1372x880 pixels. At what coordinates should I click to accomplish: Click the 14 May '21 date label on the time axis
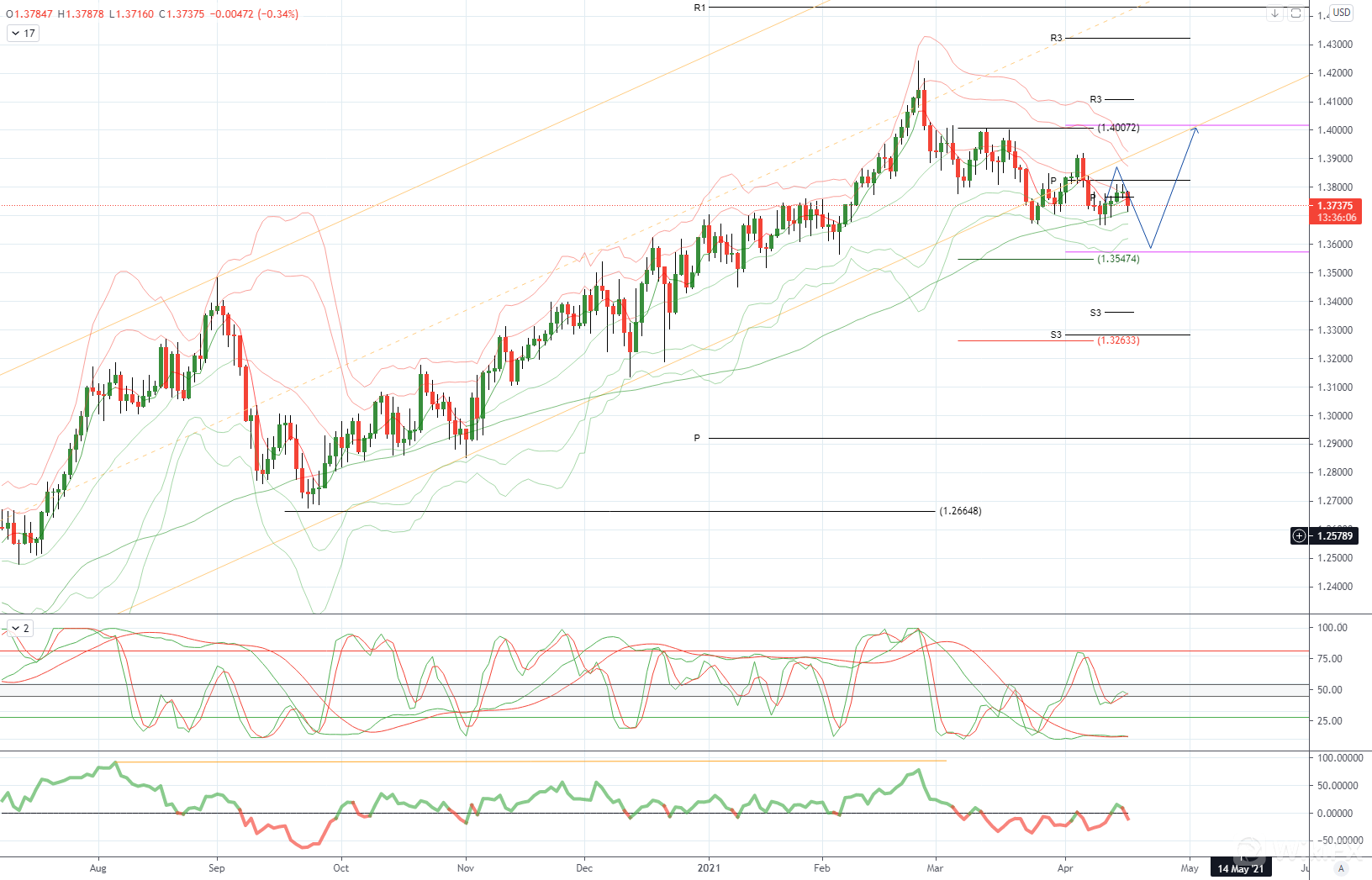(x=1240, y=868)
